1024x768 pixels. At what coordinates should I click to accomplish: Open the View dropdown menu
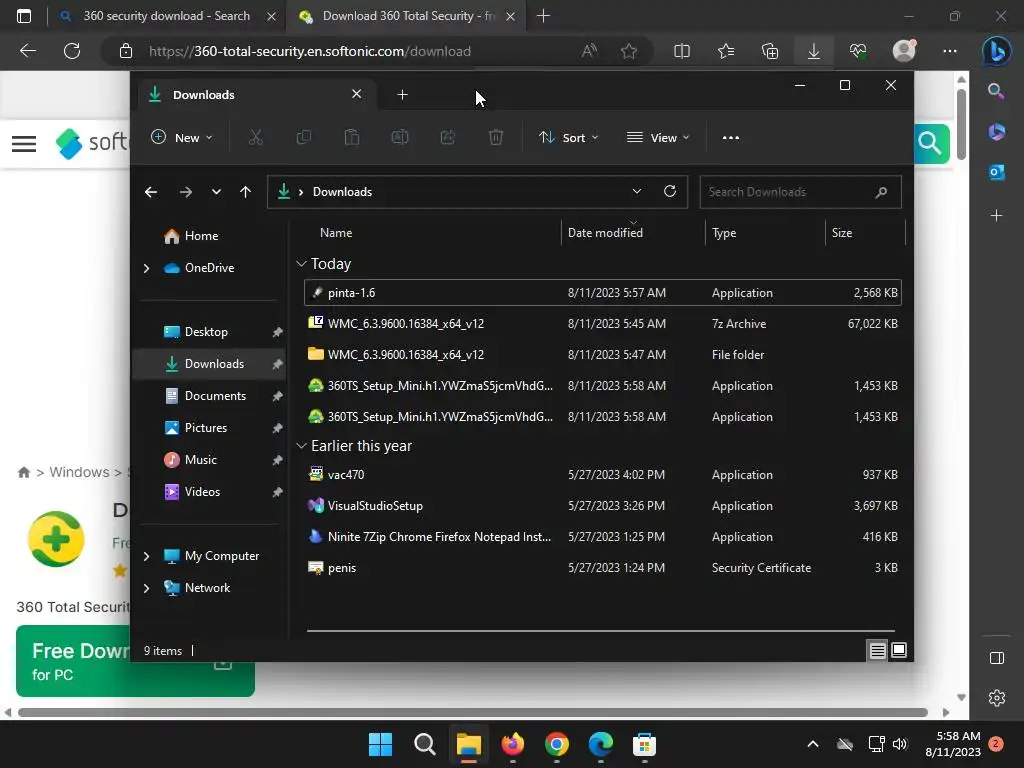click(658, 138)
